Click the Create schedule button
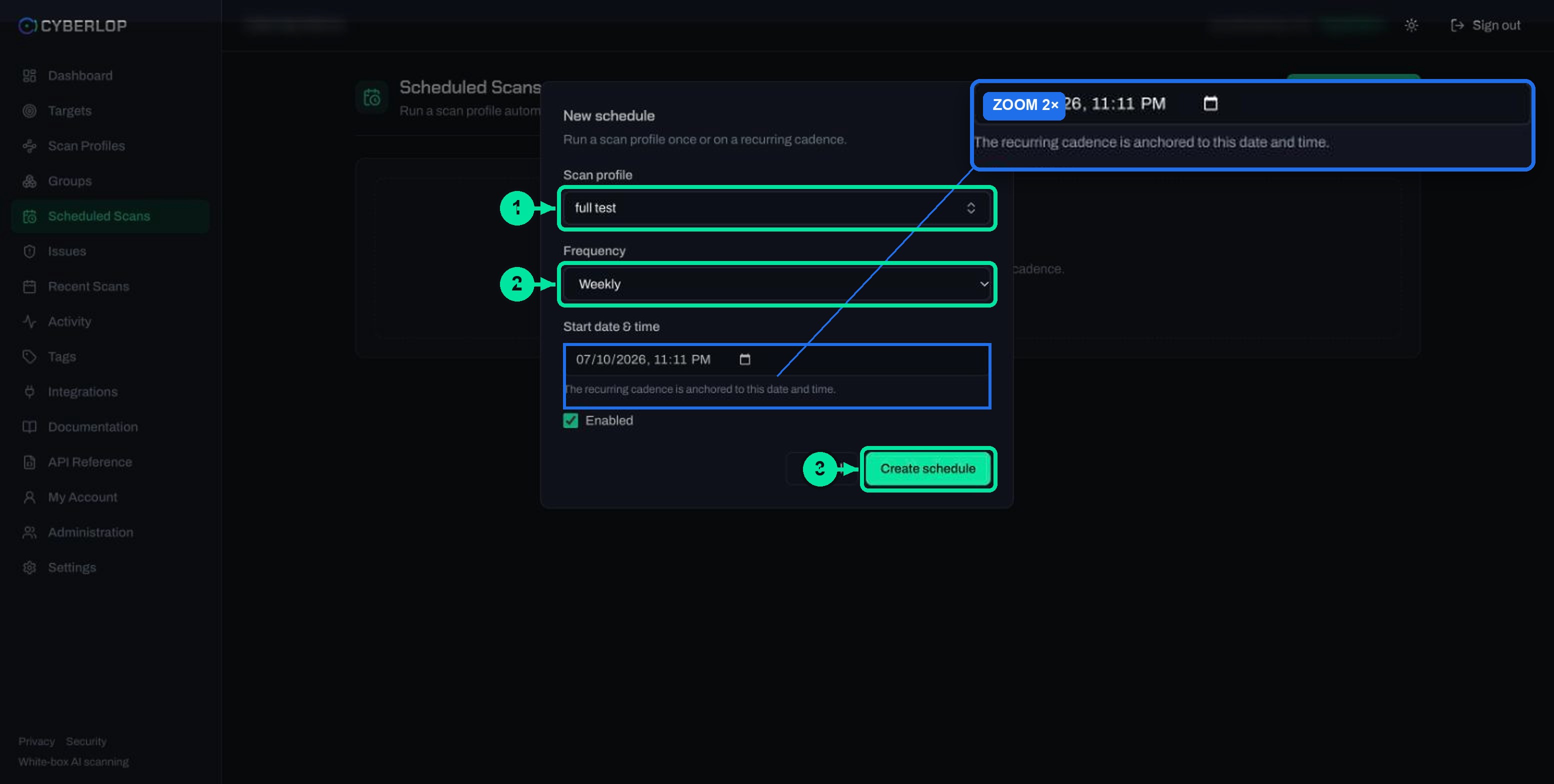The height and width of the screenshot is (784, 1554). tap(928, 468)
